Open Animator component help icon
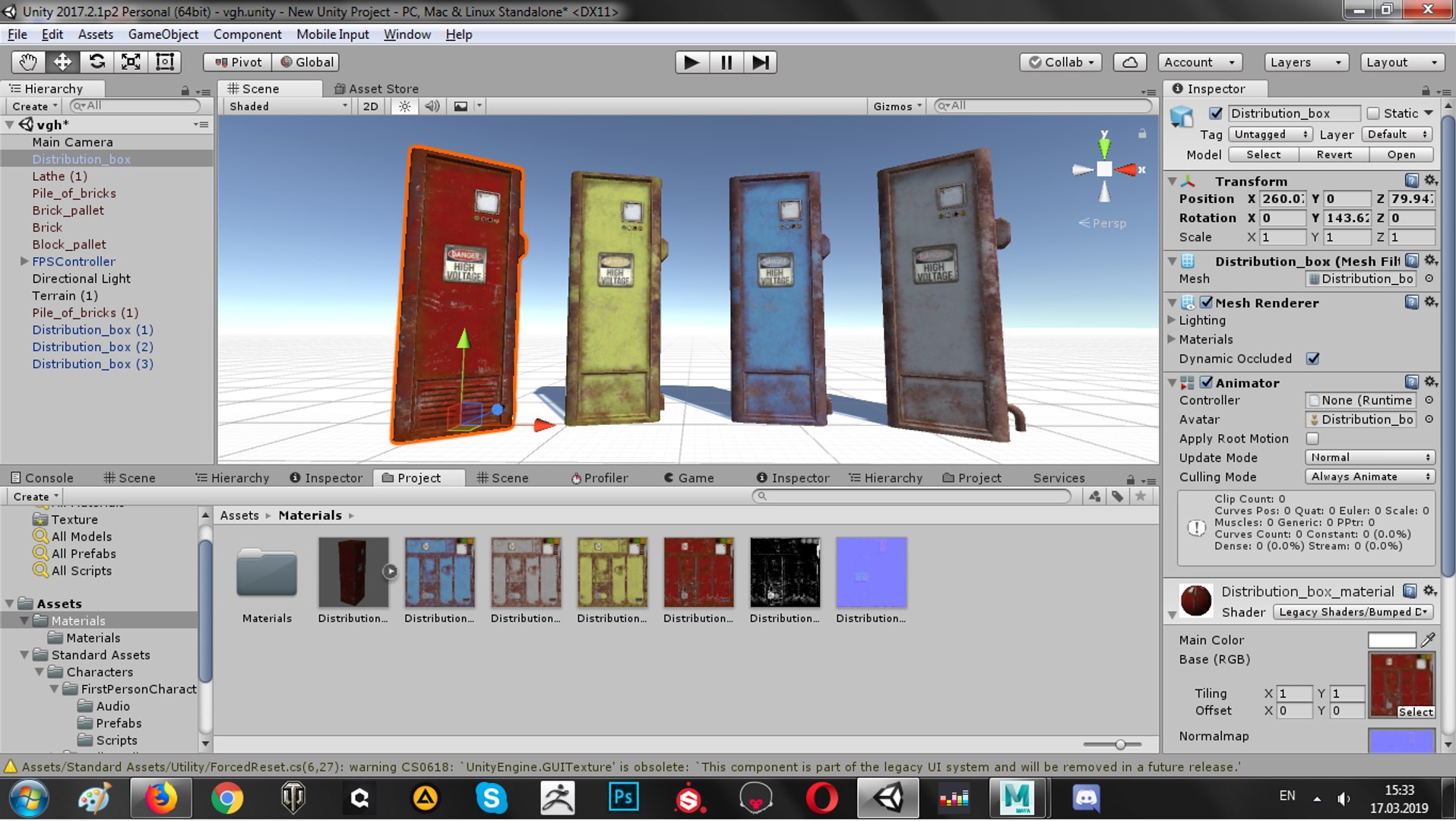Screen dimensions: 1456x821 click(1412, 382)
